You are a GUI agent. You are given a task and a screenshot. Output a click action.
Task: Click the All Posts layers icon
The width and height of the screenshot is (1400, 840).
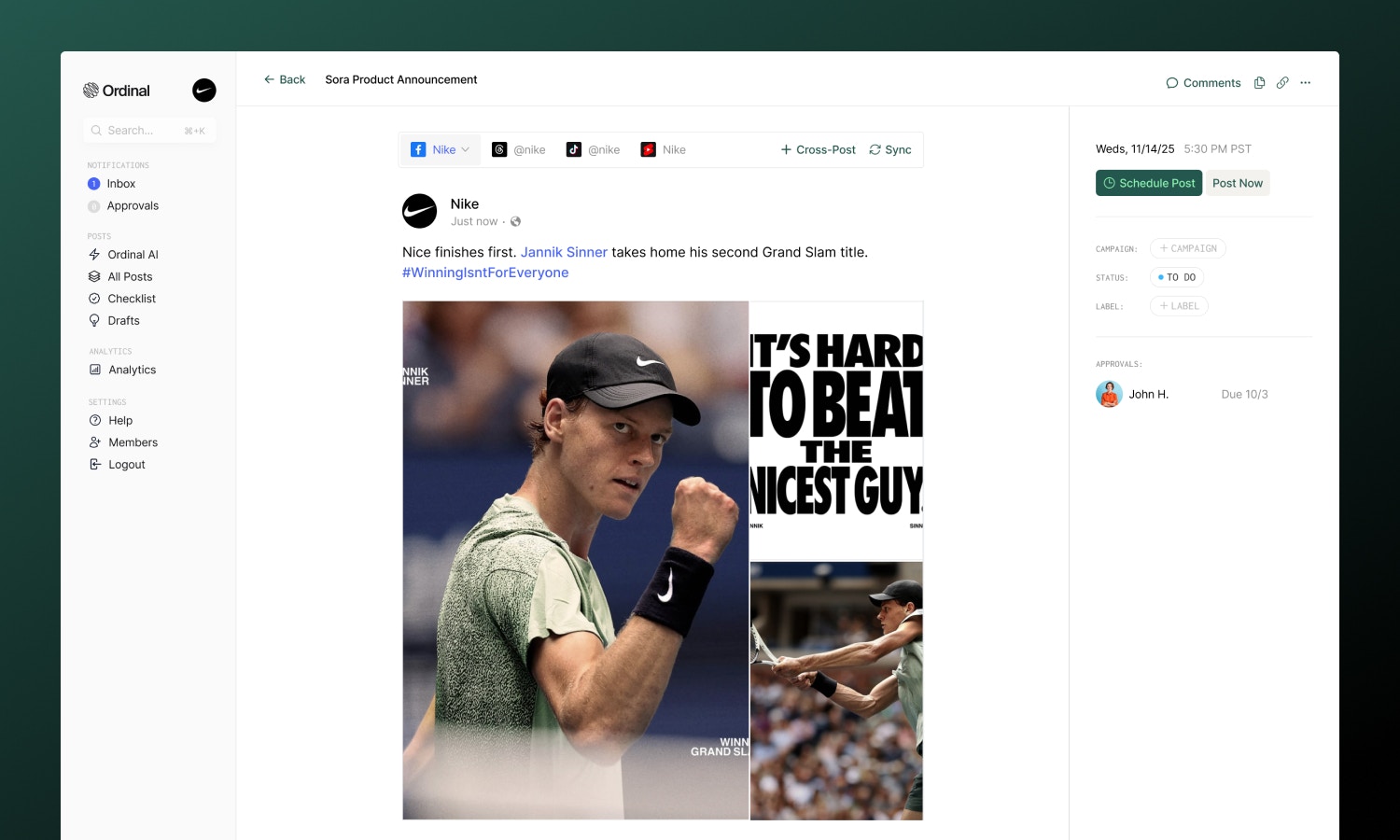pyautogui.click(x=94, y=276)
